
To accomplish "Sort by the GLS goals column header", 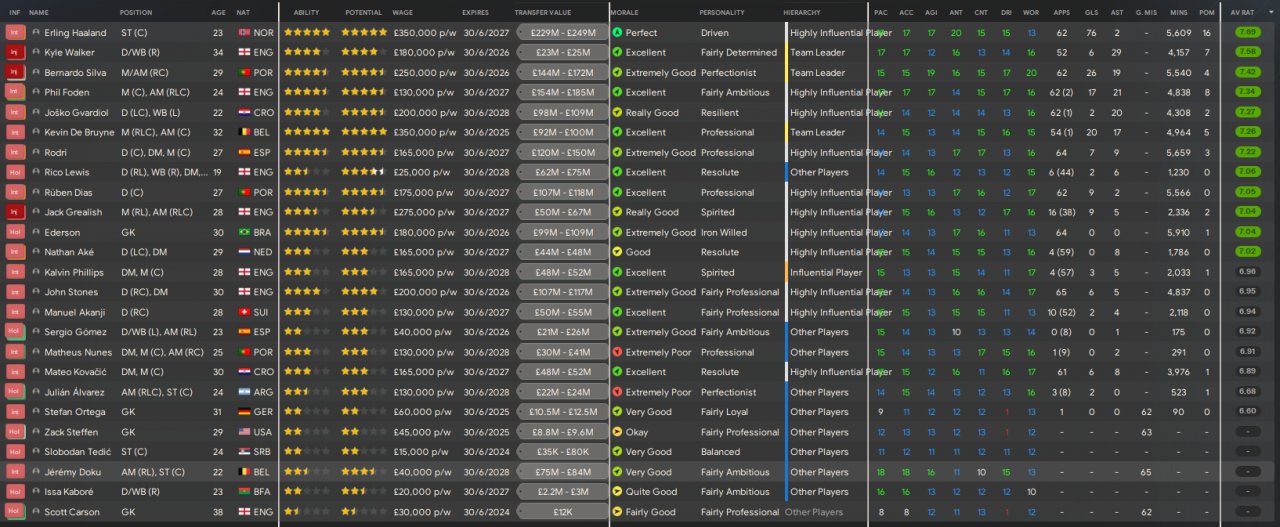I will (1091, 12).
